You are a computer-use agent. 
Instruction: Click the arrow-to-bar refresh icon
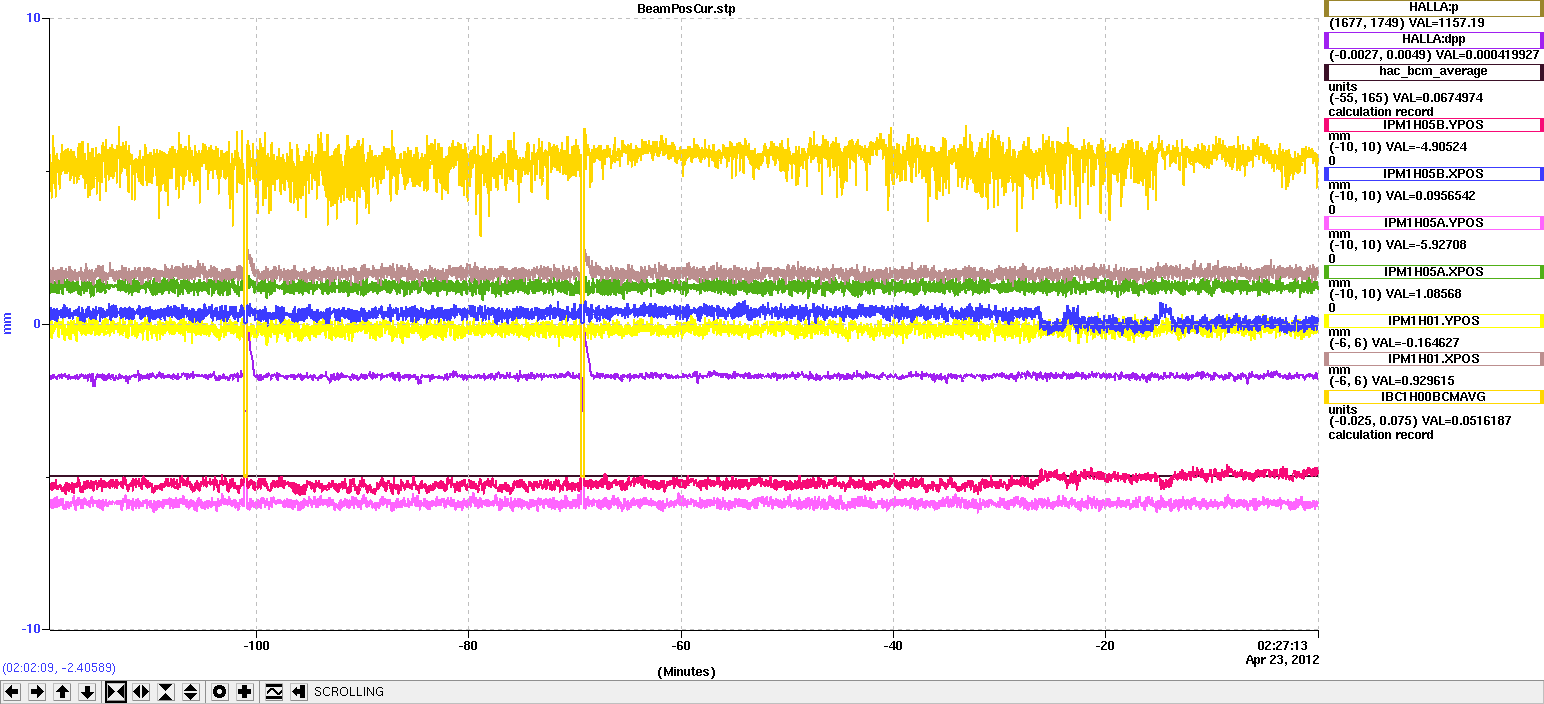click(x=298, y=692)
